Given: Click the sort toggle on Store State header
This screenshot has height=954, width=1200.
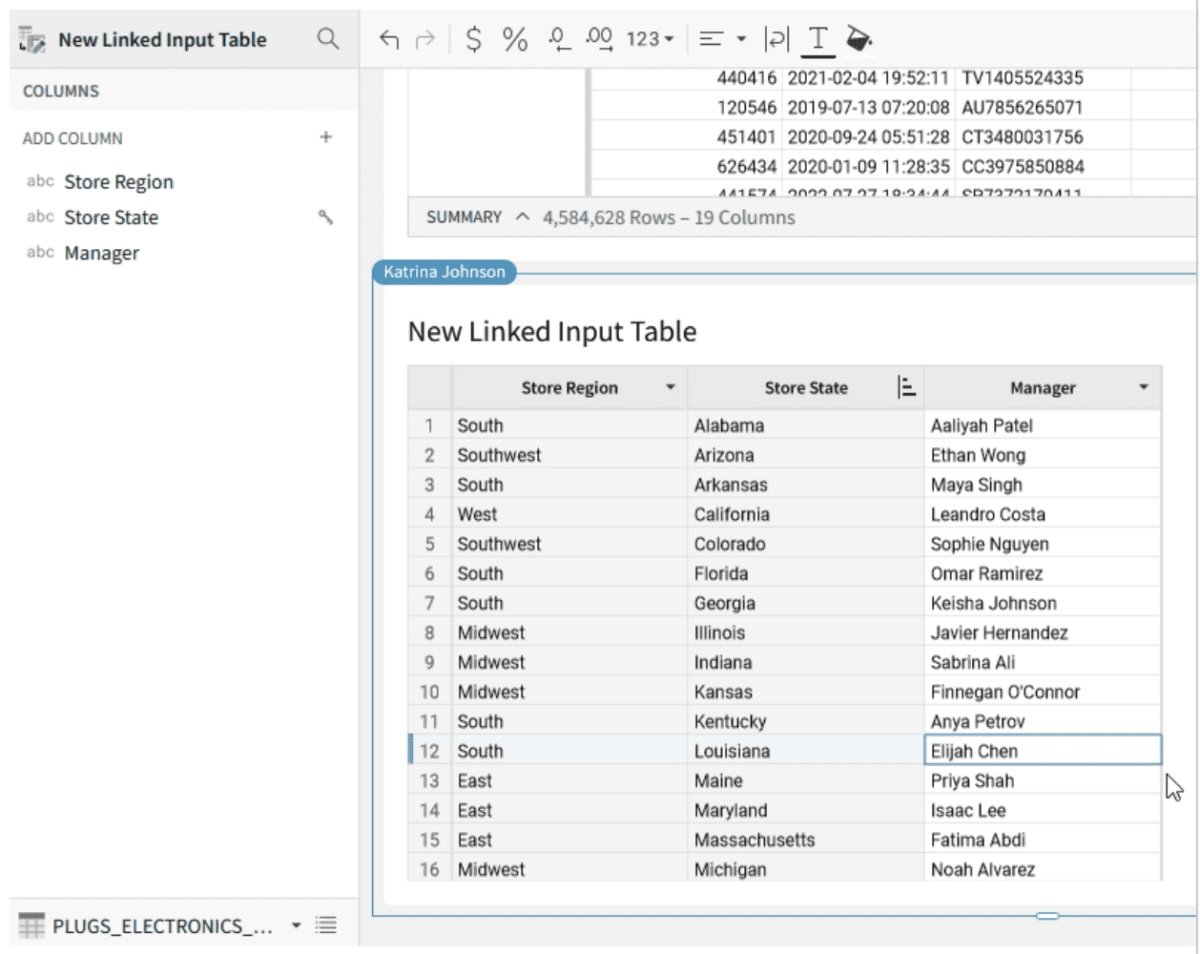Looking at the screenshot, I should (x=908, y=388).
